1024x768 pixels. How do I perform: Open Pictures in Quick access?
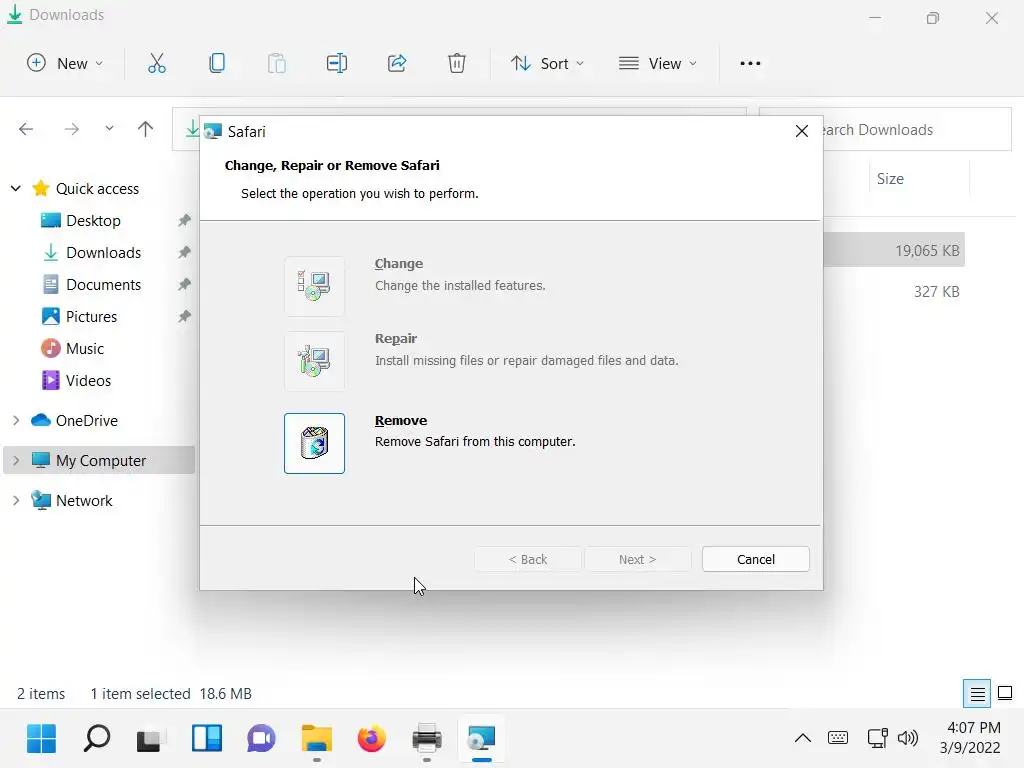(x=91, y=317)
